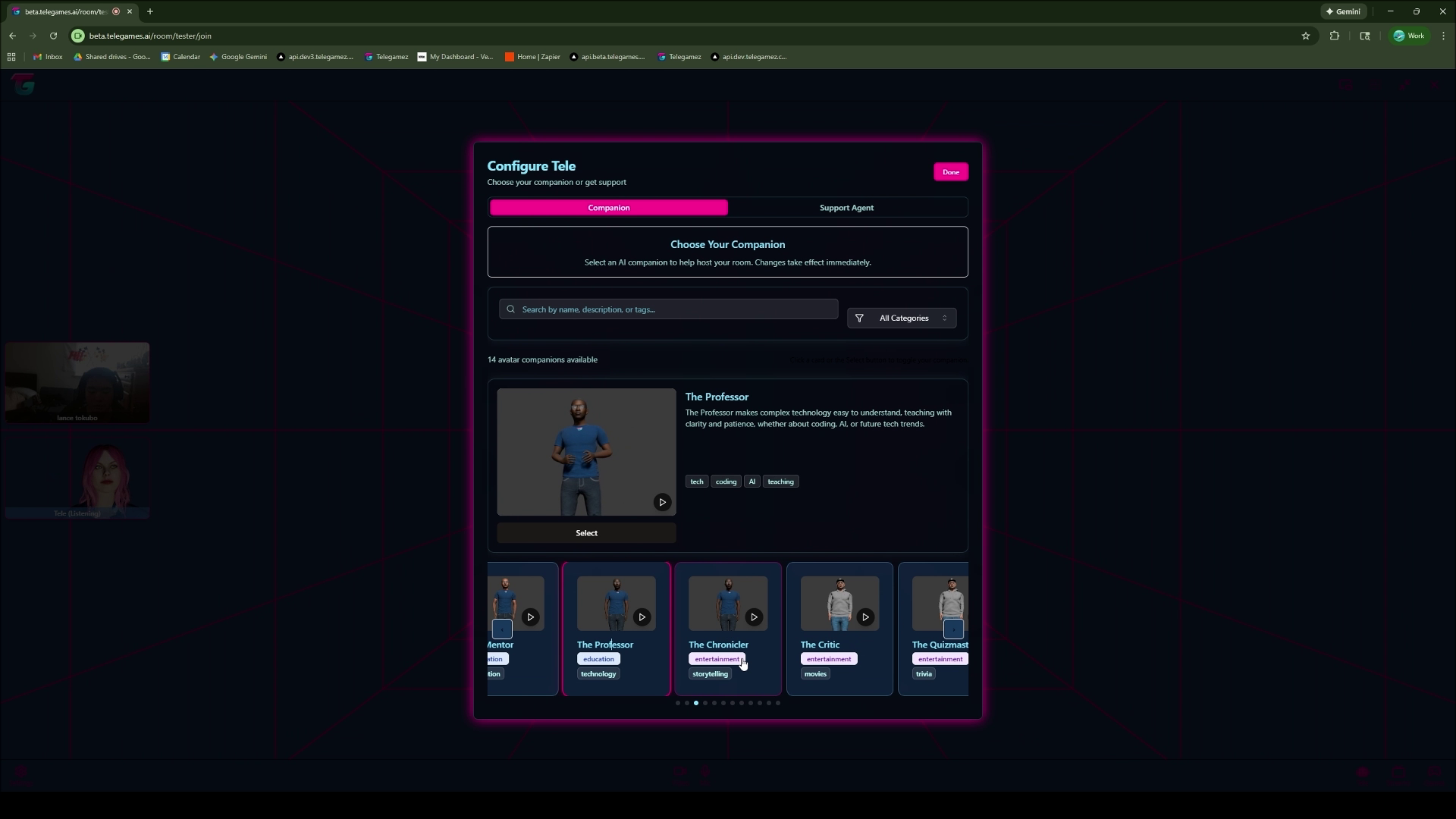Image resolution: width=1456 pixels, height=819 pixels.
Task: Click the Done button
Action: (950, 171)
